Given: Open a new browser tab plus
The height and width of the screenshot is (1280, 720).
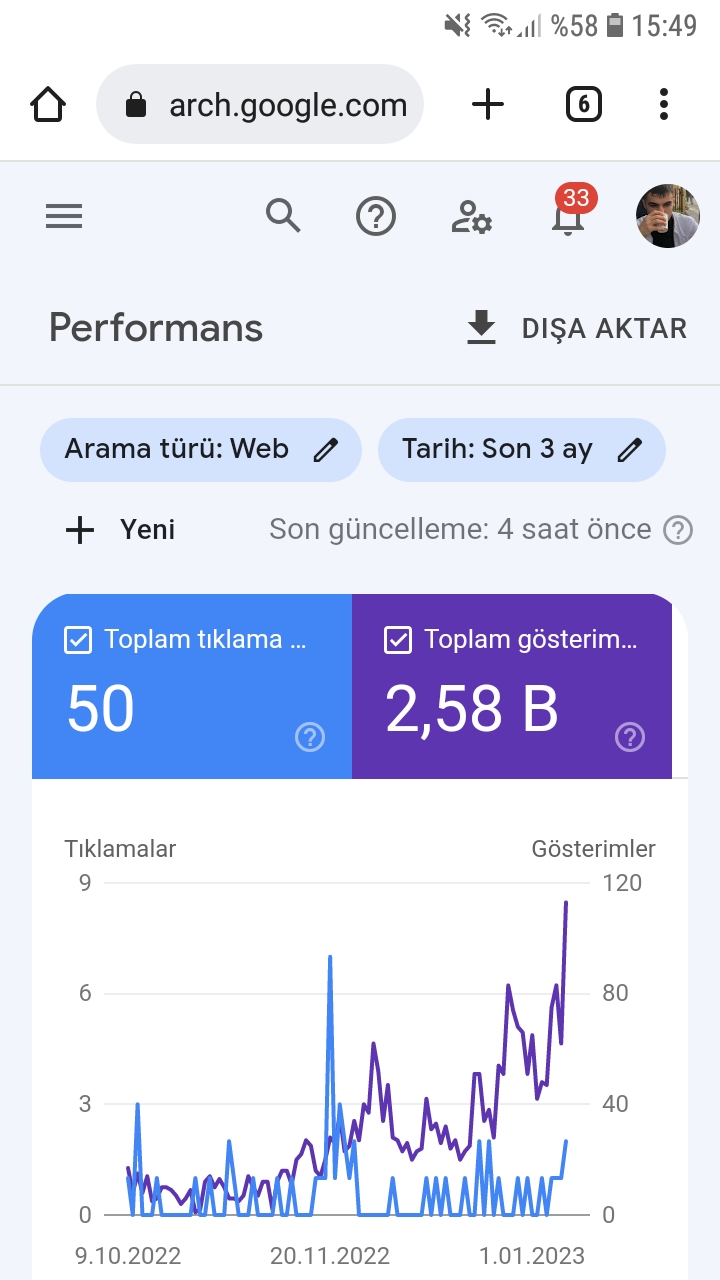Looking at the screenshot, I should coord(488,104).
